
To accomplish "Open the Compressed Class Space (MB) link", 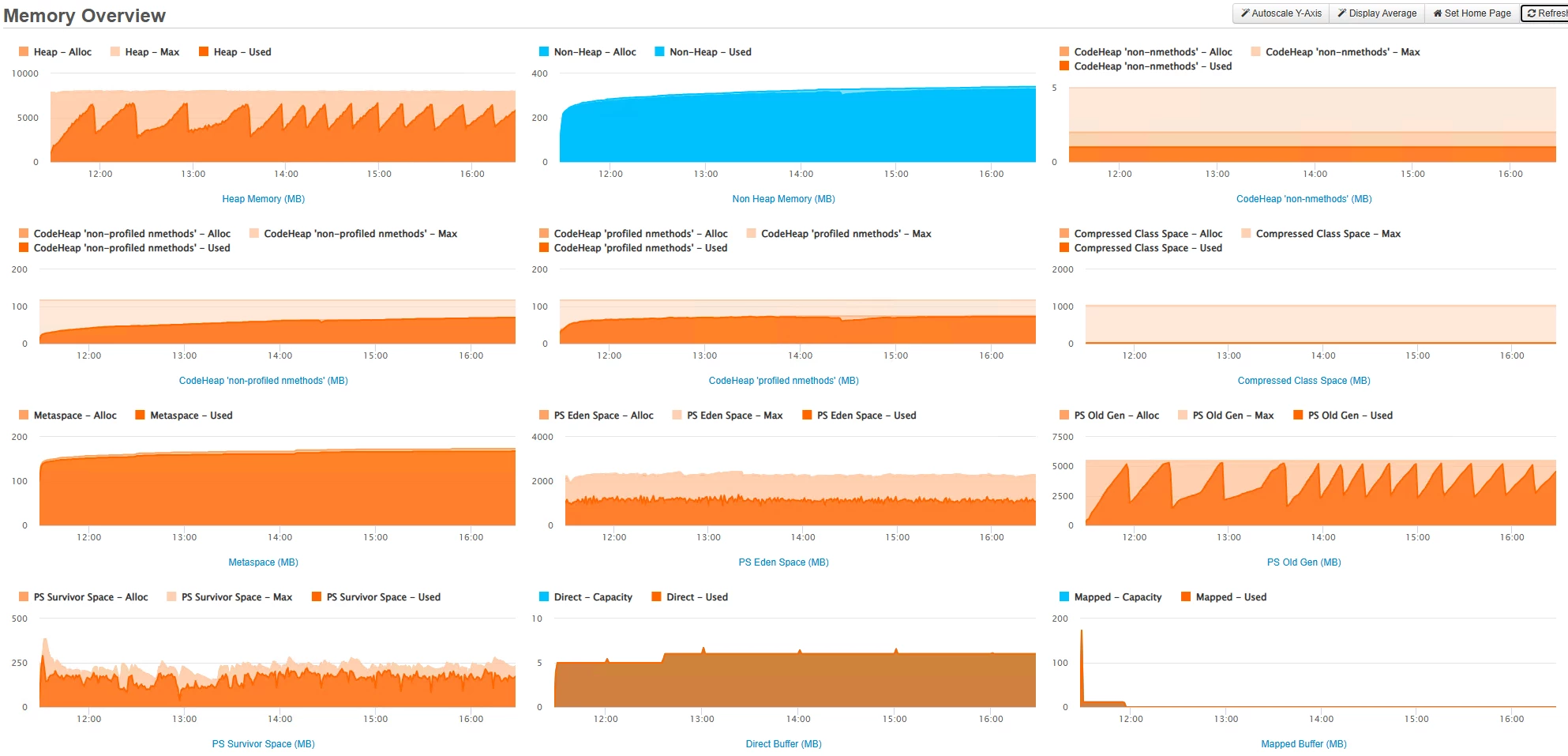I will pyautogui.click(x=1304, y=381).
